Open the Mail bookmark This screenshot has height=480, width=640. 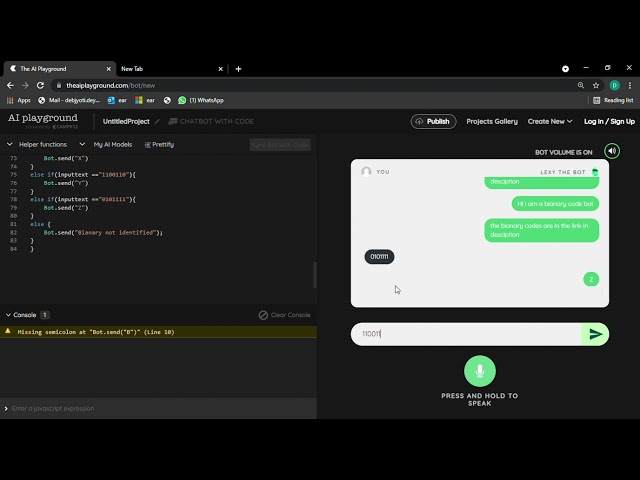69,100
